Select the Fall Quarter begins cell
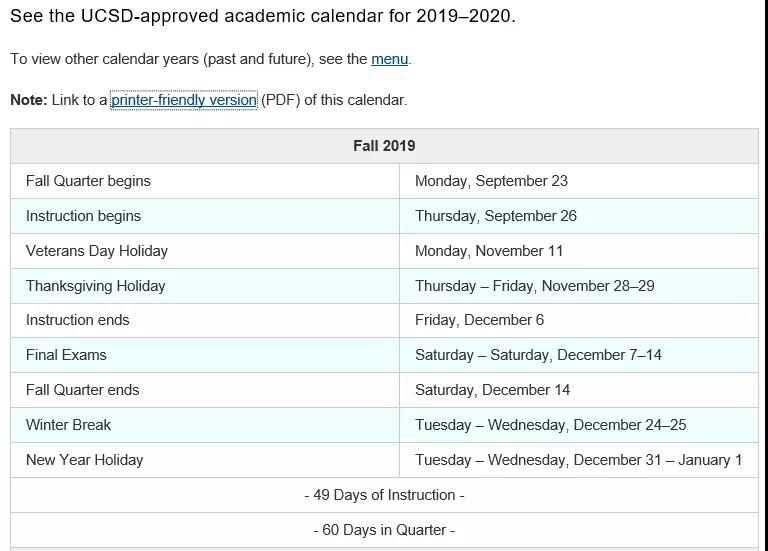The height and width of the screenshot is (551, 768). click(x=205, y=181)
